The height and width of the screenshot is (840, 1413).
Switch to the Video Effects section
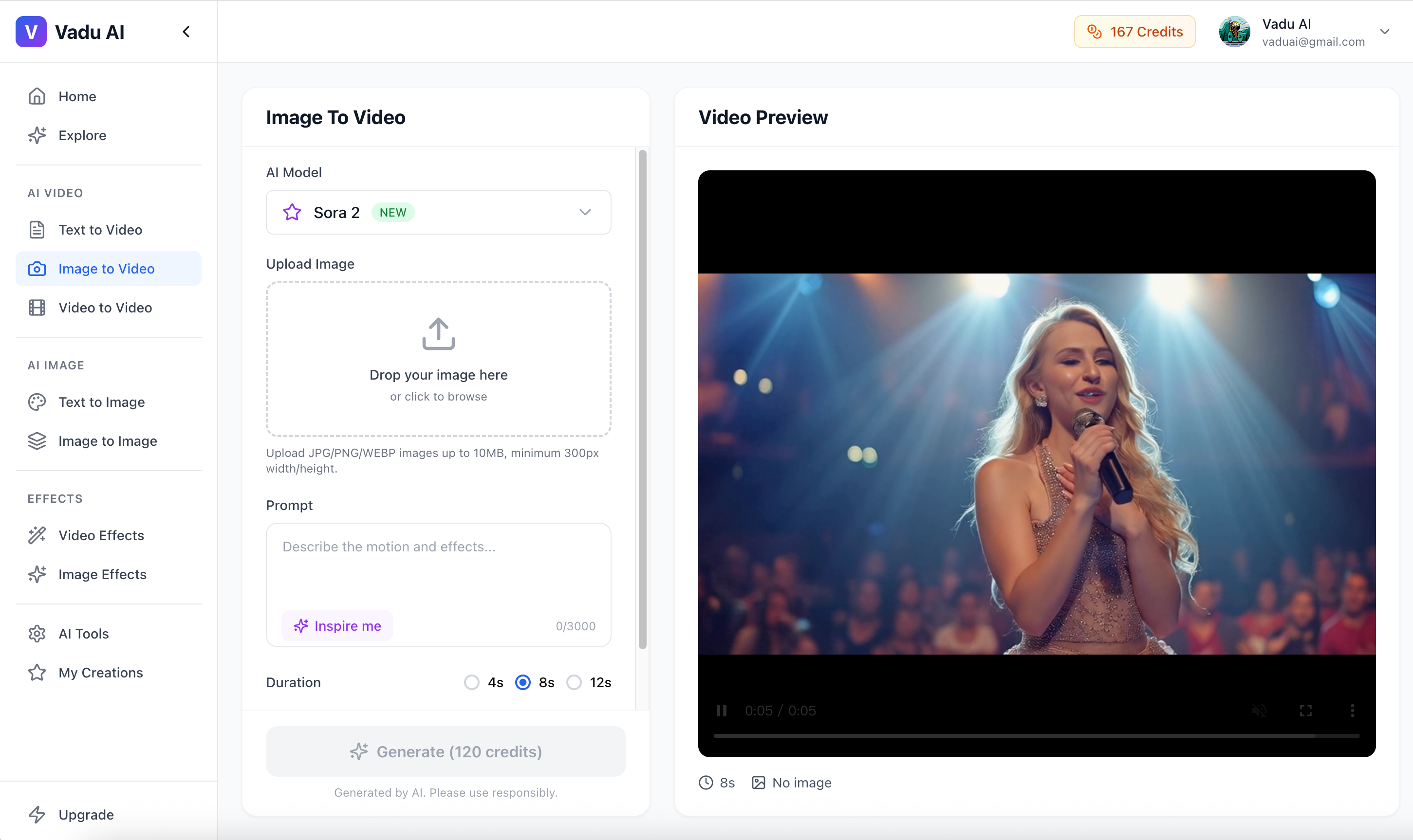point(101,535)
